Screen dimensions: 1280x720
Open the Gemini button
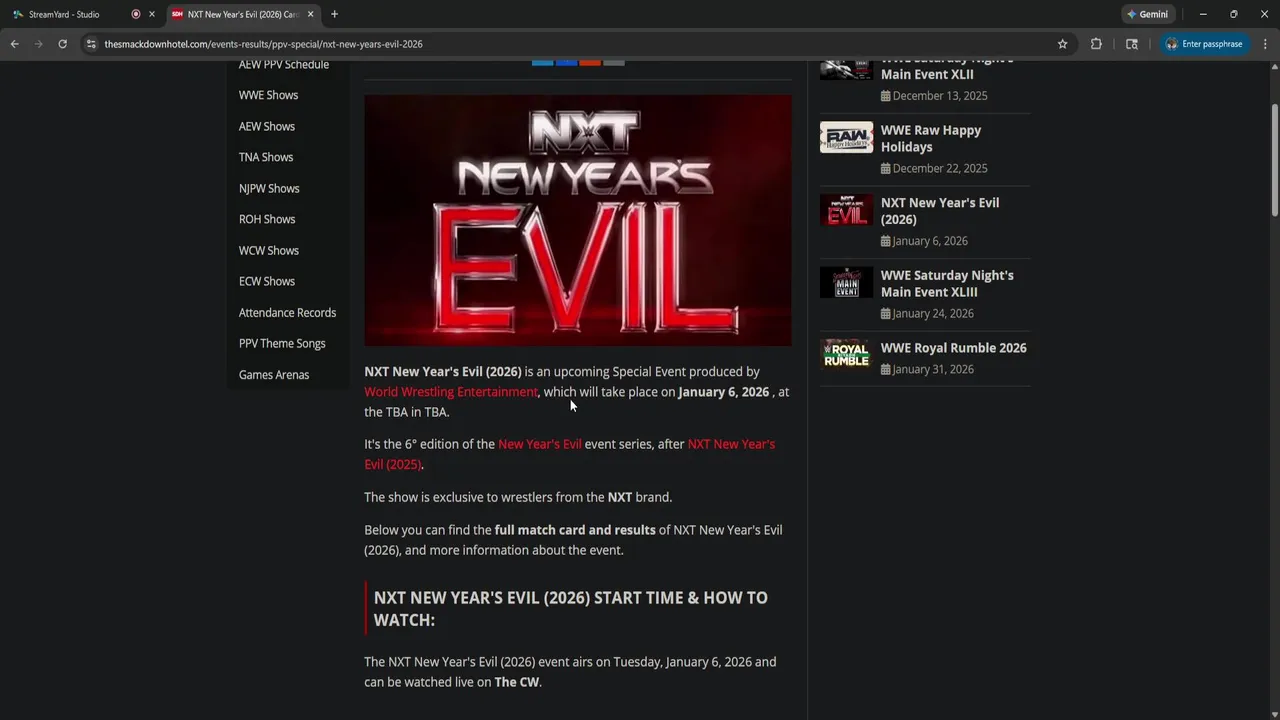click(x=1148, y=14)
